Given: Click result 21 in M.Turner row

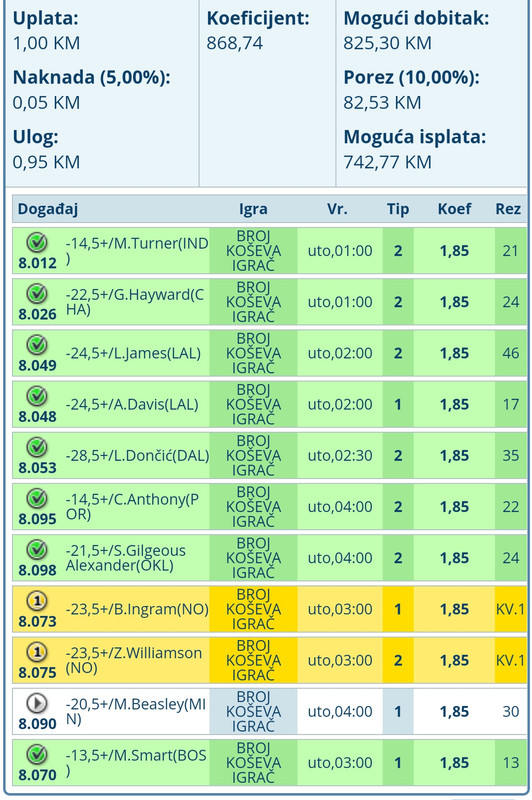Looking at the screenshot, I should click(x=511, y=251).
